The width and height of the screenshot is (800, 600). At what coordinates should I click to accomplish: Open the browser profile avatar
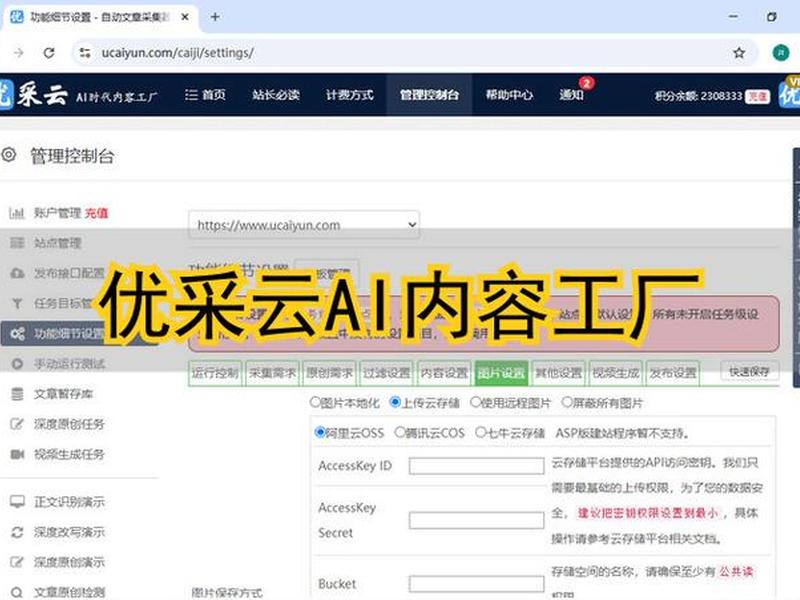(x=781, y=53)
